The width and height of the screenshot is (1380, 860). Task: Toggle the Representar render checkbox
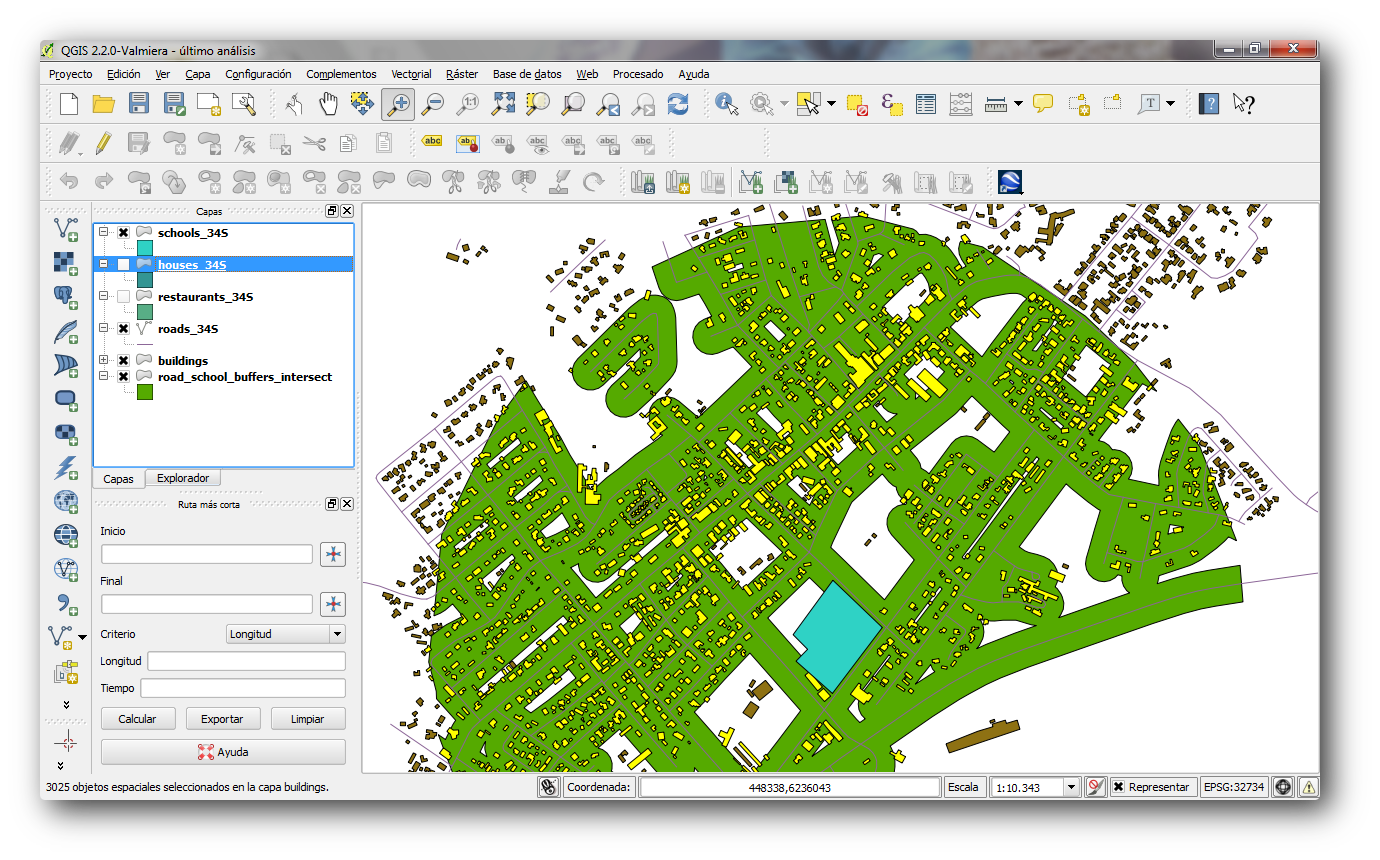[1118, 787]
